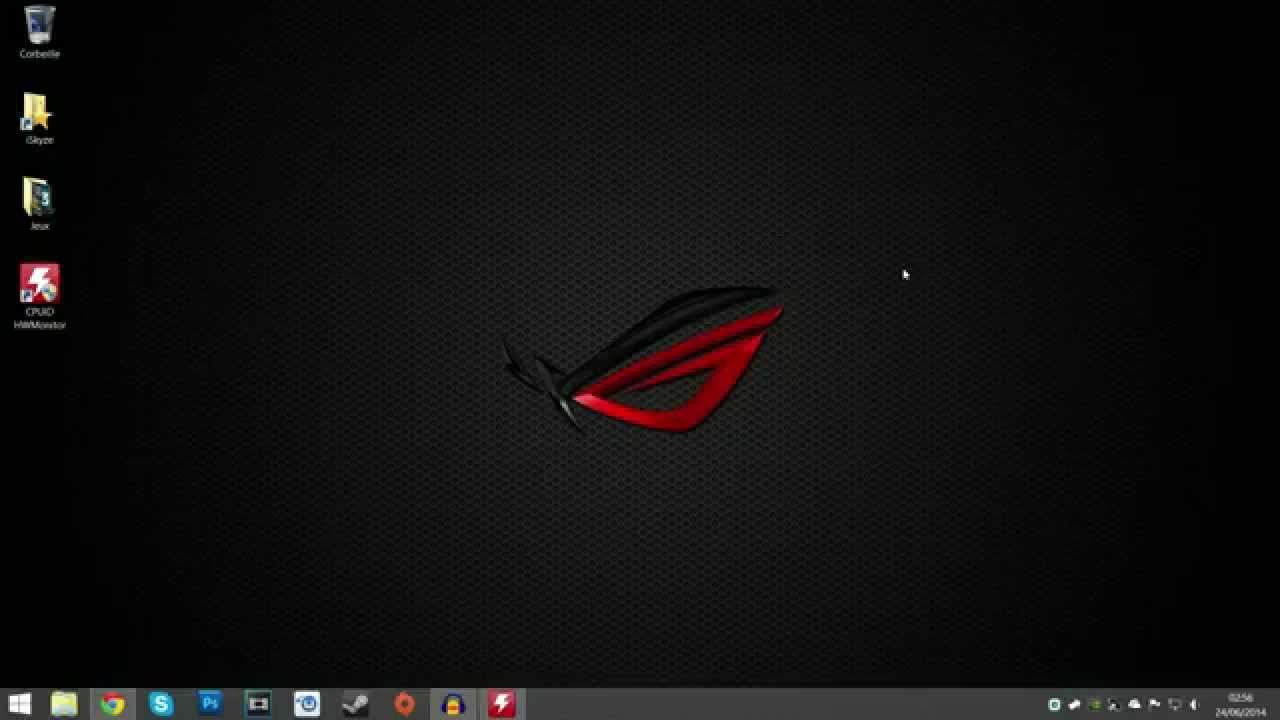
Task: Switch to Google Chrome in taskbar
Action: click(112, 704)
